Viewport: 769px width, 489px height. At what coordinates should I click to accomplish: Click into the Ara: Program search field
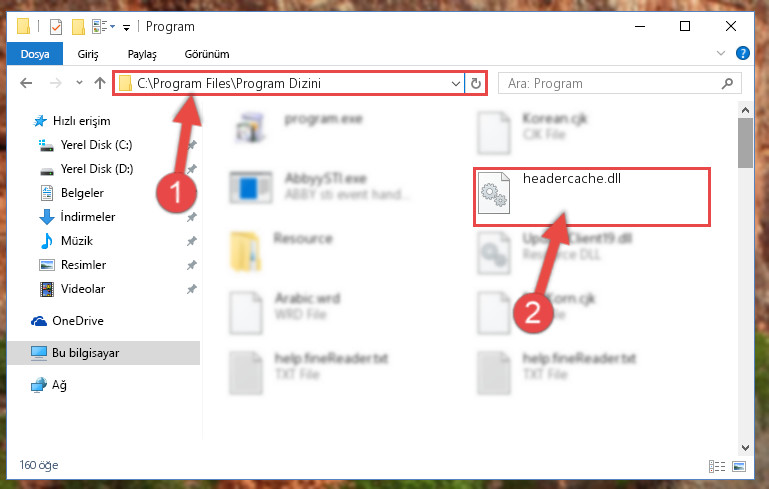(x=611, y=84)
